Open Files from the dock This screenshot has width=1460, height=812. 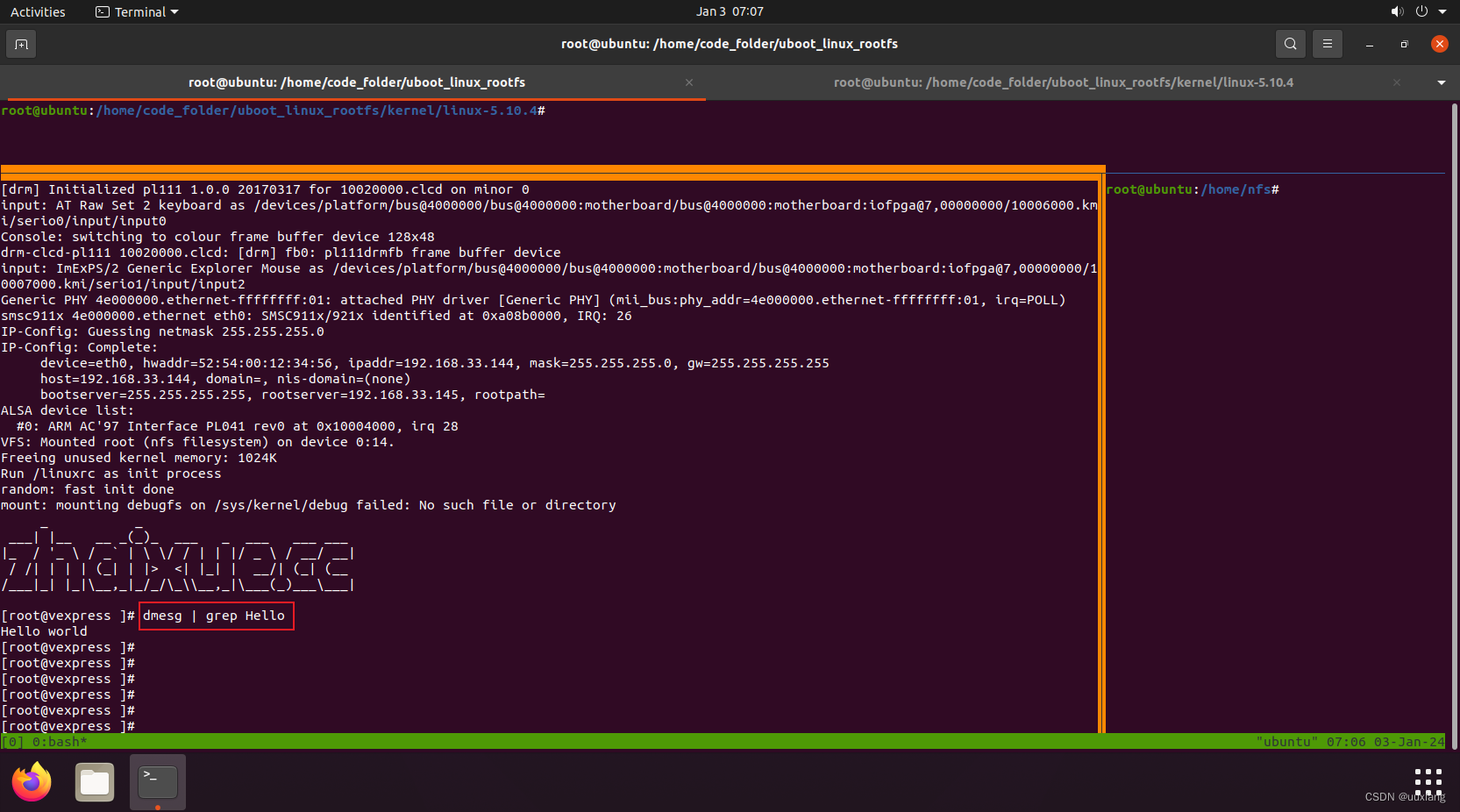point(95,782)
